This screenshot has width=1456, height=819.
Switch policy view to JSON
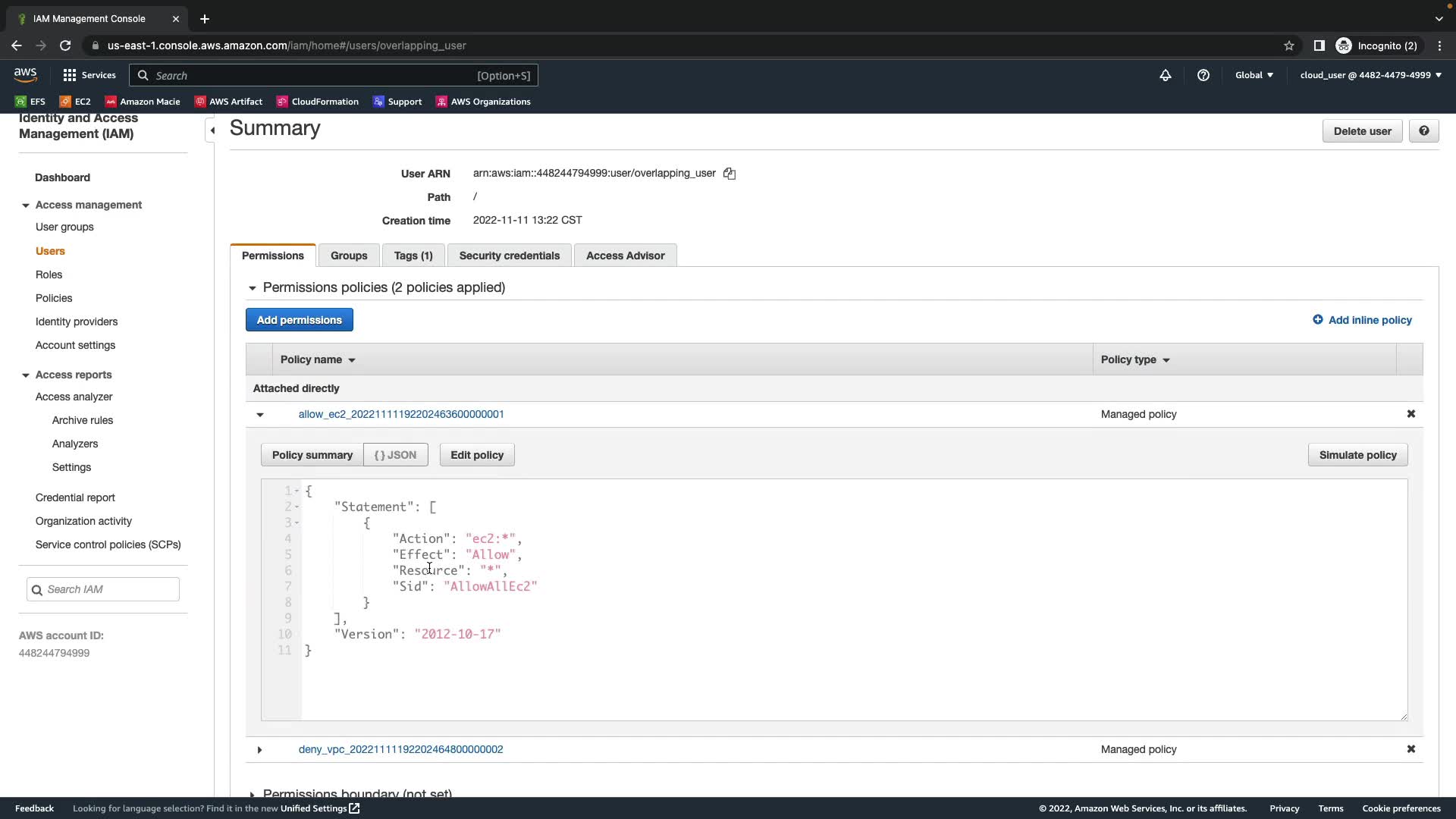coord(395,455)
